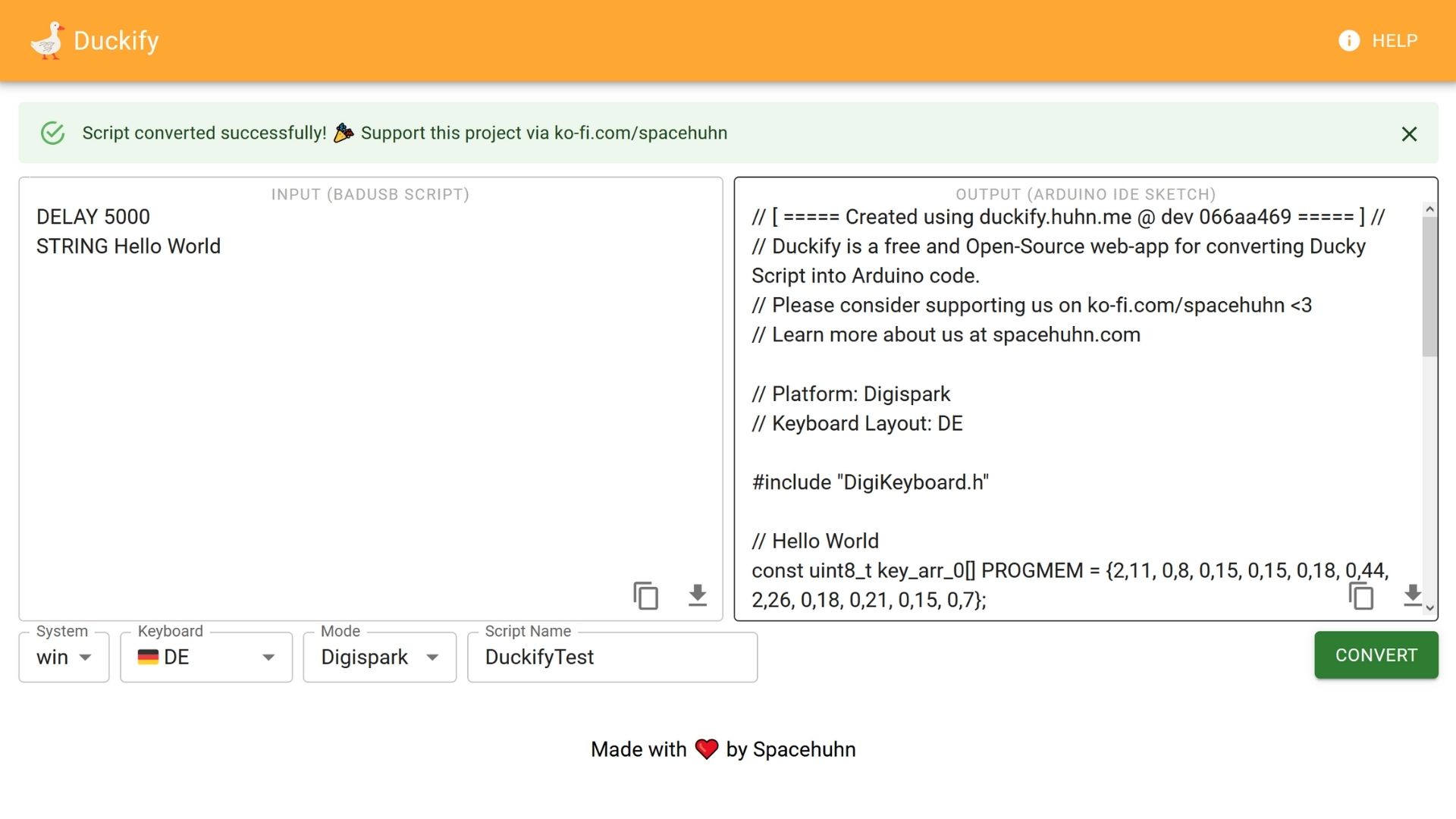Viewport: 1456px width, 819px height.
Task: Copy the output Arduino sketch
Action: click(x=1361, y=595)
